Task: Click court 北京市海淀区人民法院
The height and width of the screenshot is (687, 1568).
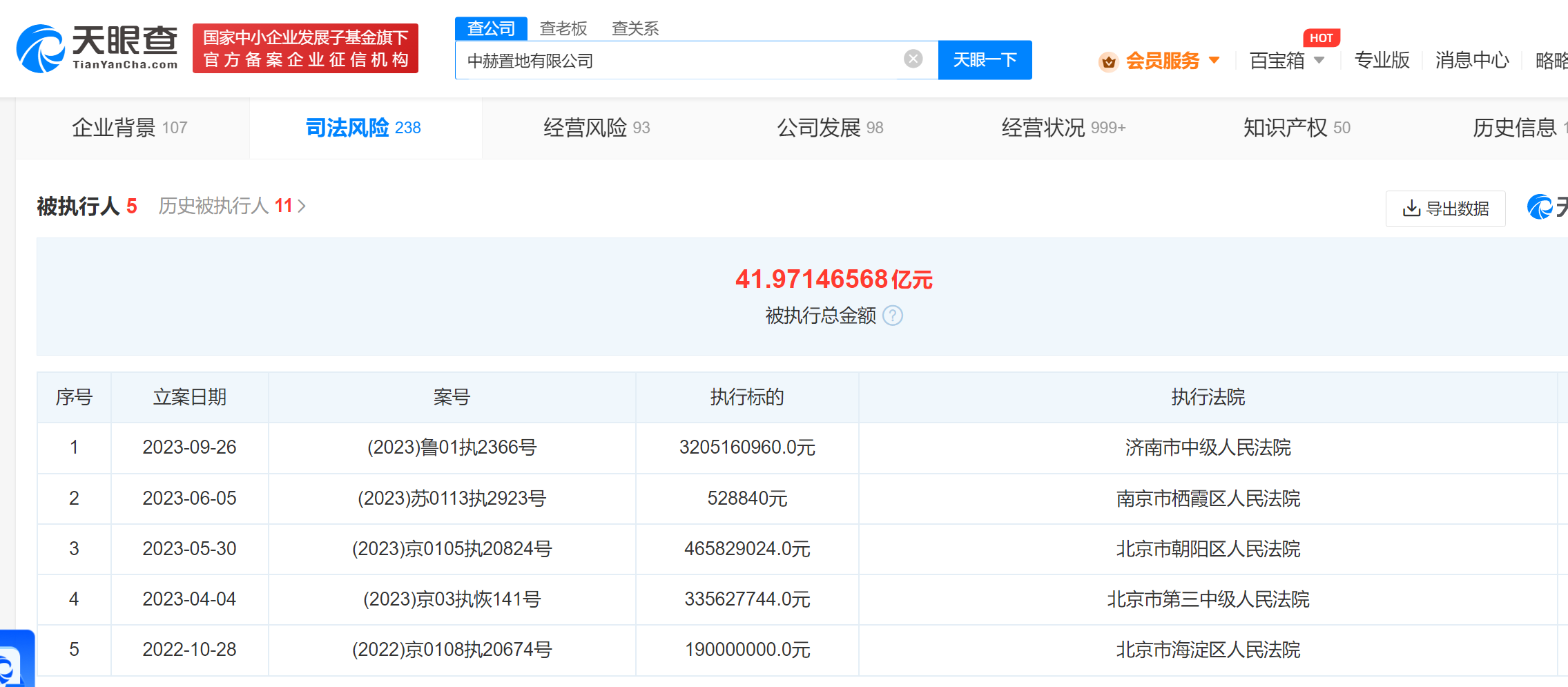Action: pyautogui.click(x=1208, y=649)
